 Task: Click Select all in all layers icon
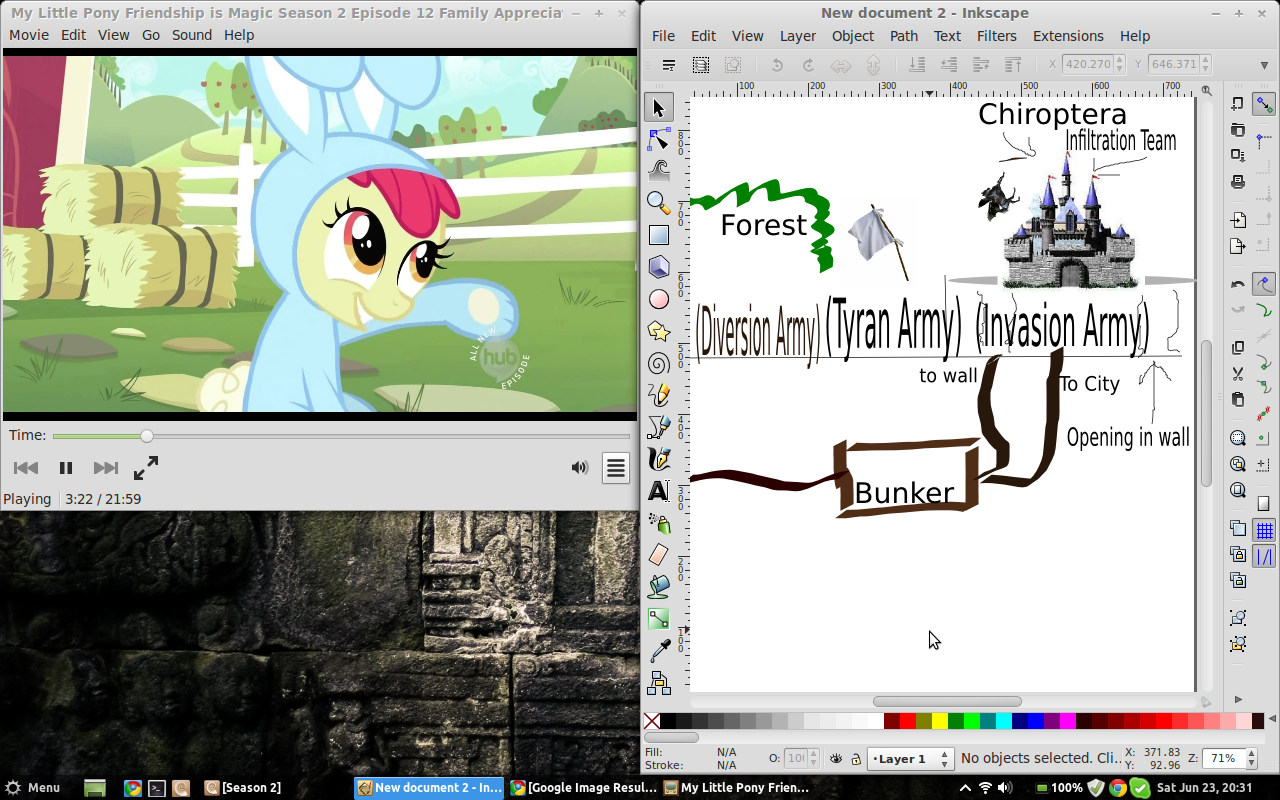tap(701, 65)
